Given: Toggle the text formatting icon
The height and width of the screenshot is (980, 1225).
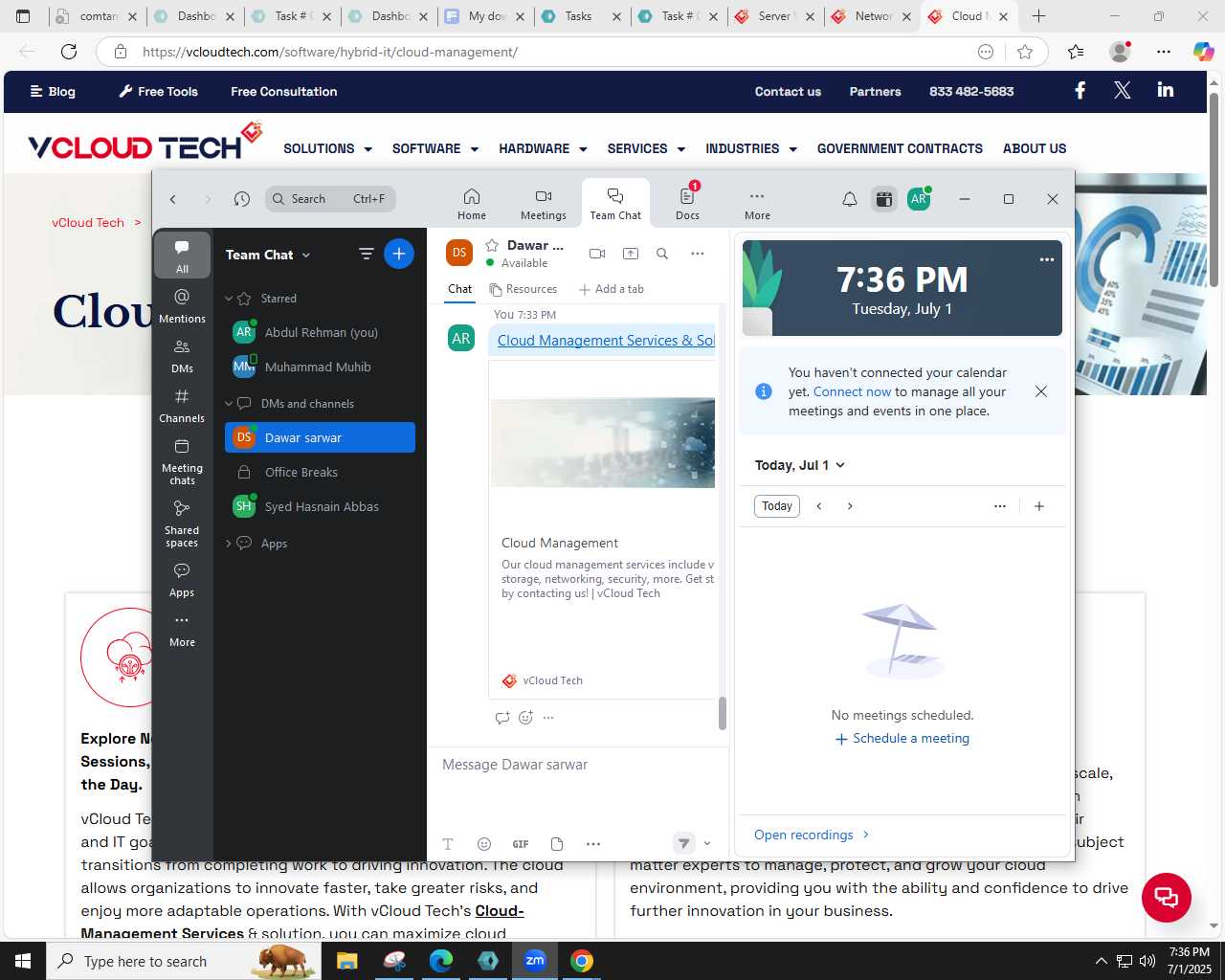Looking at the screenshot, I should pos(448,844).
